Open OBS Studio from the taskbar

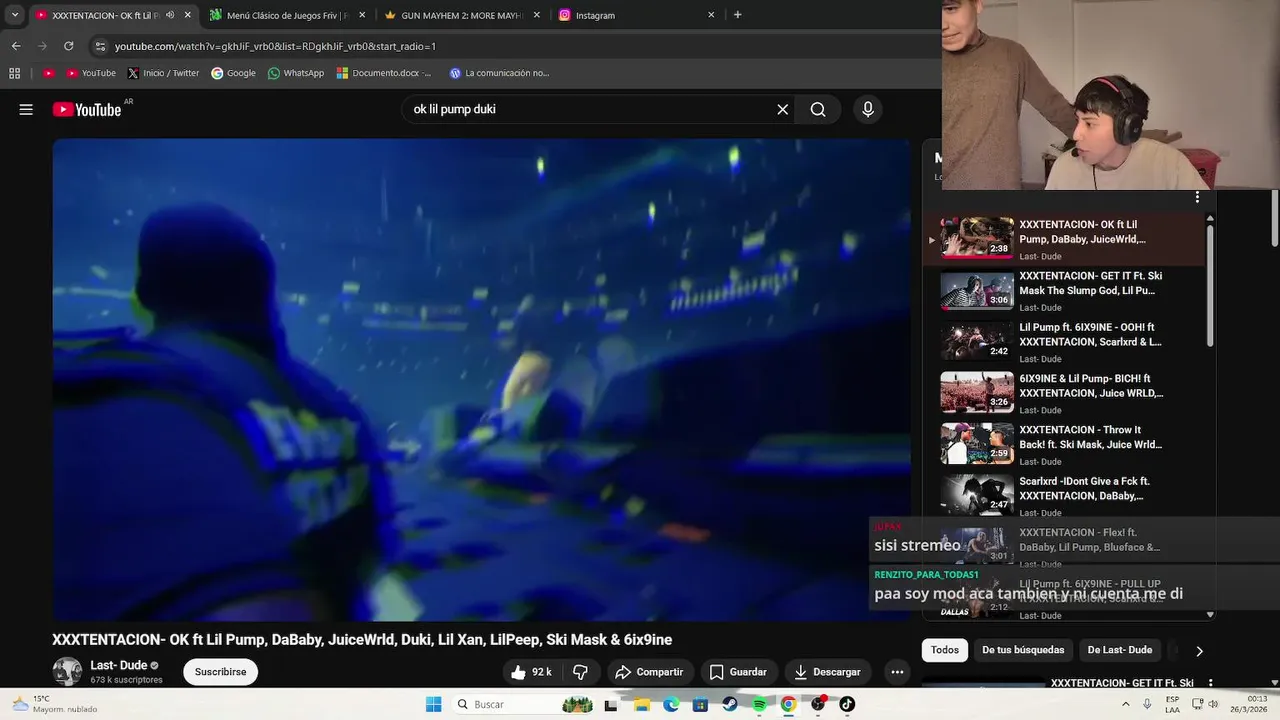tap(818, 704)
